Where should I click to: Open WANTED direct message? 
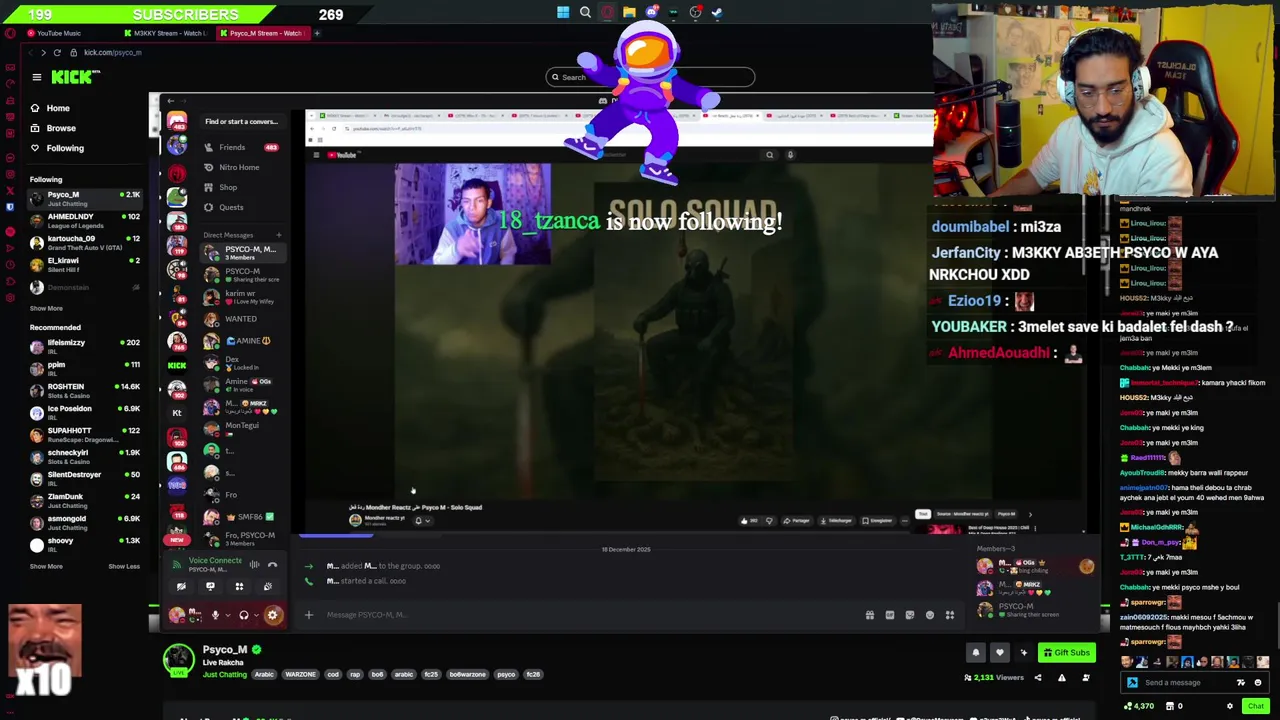(241, 319)
